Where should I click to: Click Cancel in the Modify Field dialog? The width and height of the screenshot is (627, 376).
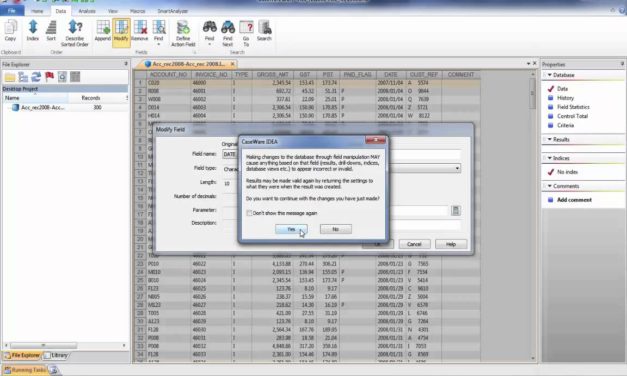tap(414, 244)
